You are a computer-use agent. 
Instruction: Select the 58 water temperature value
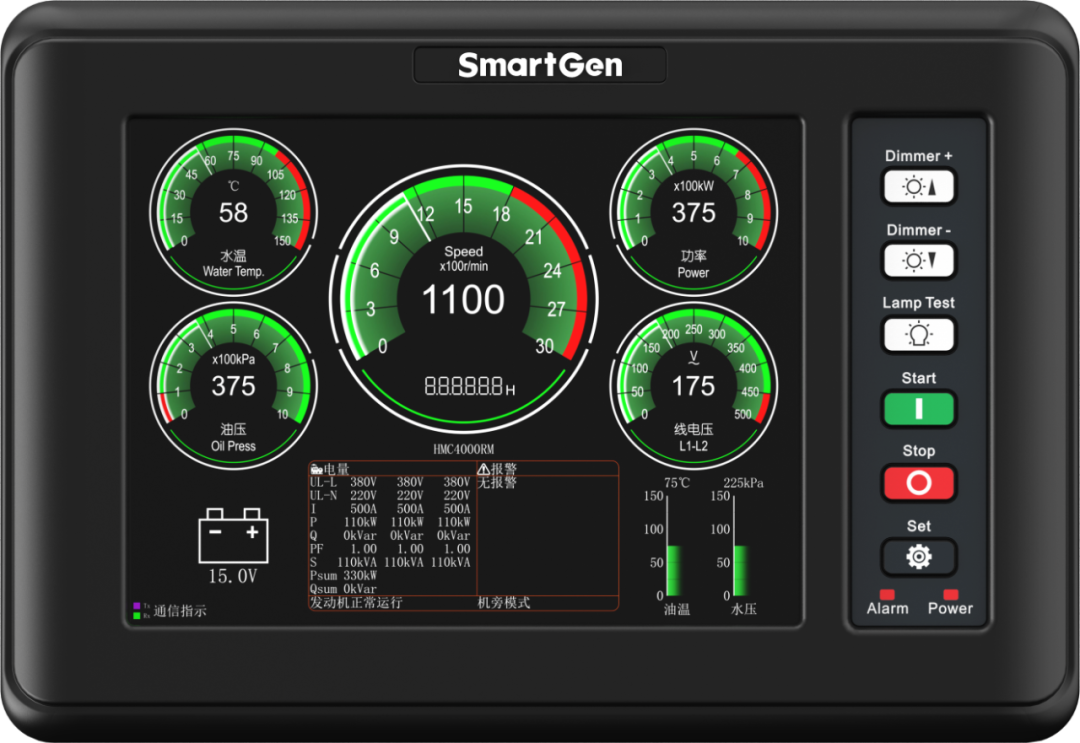tap(233, 213)
